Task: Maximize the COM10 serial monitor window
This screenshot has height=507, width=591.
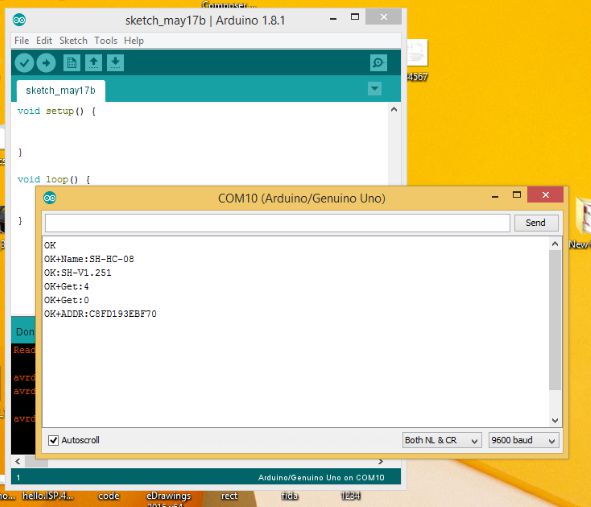Action: pos(517,195)
